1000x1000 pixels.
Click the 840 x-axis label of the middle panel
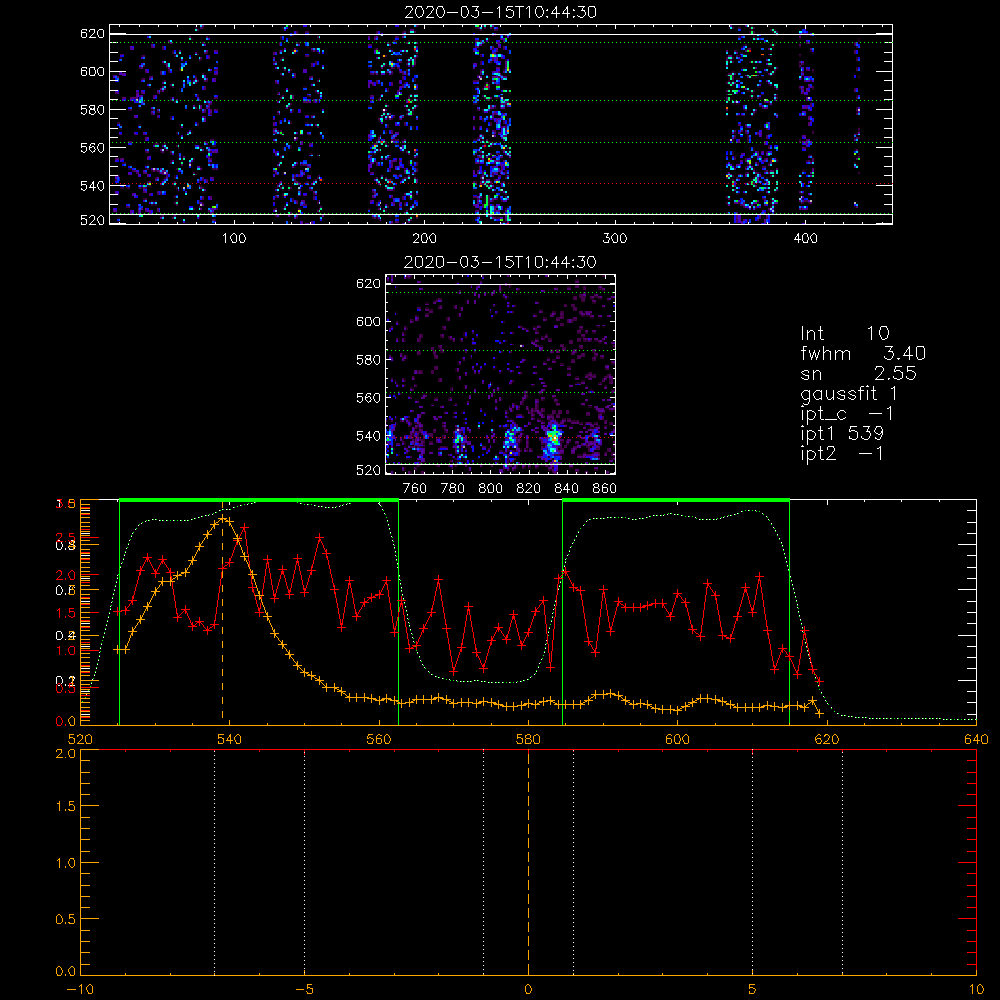click(x=566, y=489)
